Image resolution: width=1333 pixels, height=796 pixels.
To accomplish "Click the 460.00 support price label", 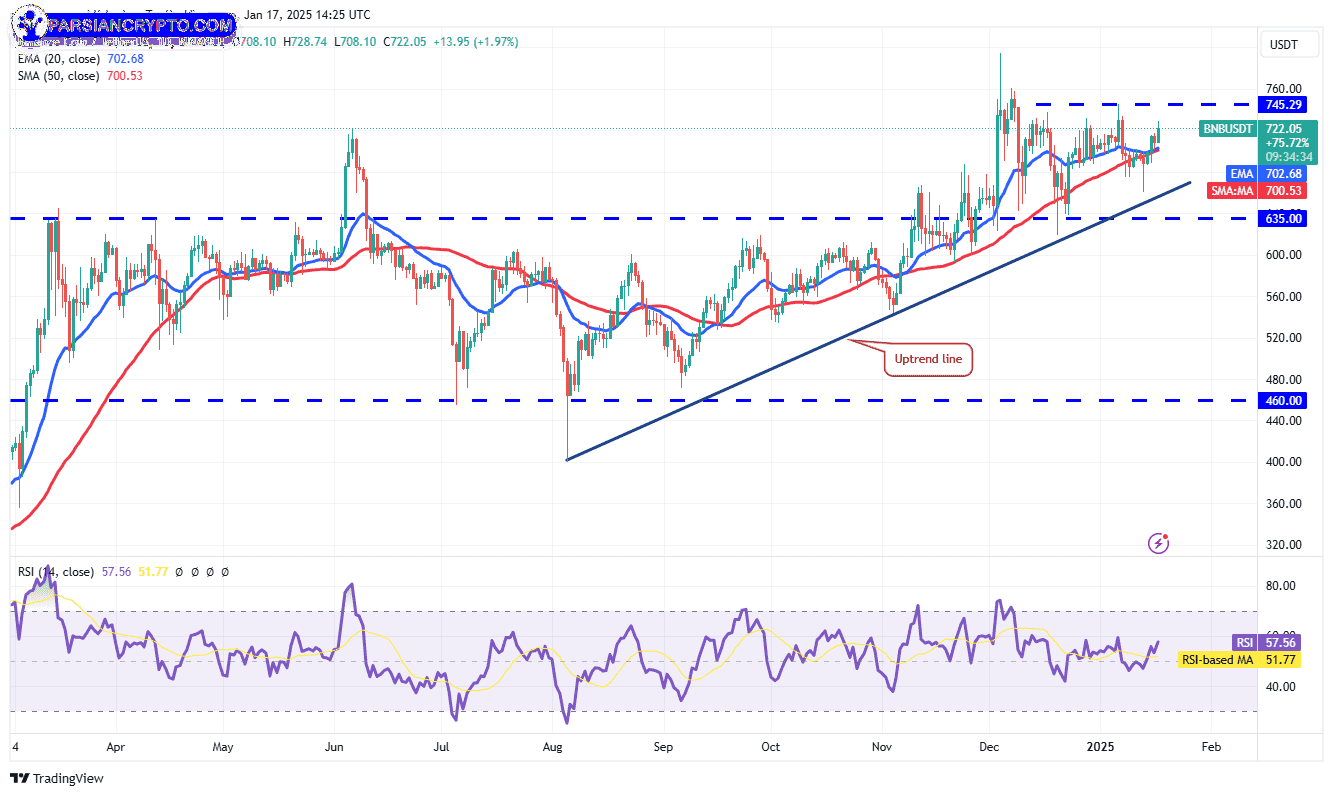I will coord(1283,400).
